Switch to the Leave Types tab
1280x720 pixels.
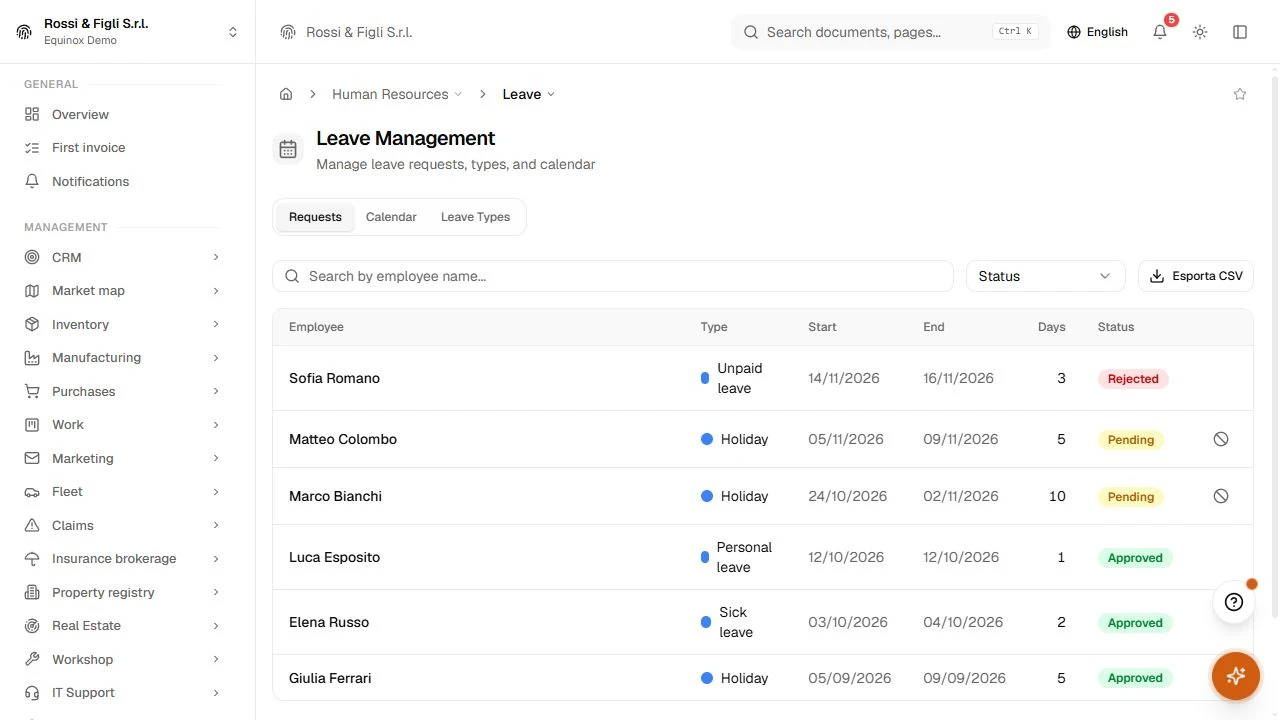point(475,217)
